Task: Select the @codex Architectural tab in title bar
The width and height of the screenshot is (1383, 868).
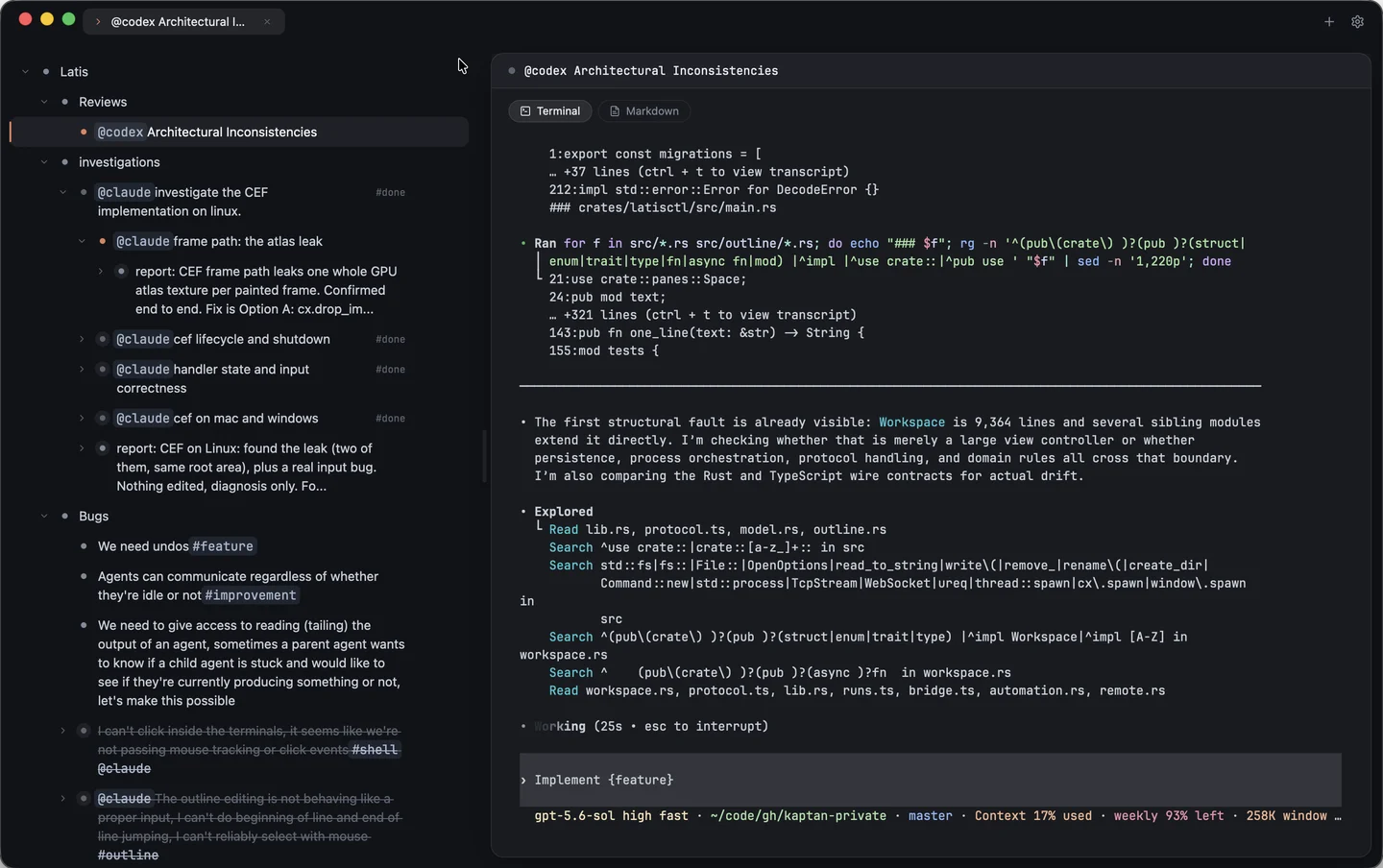Action: tap(183, 21)
